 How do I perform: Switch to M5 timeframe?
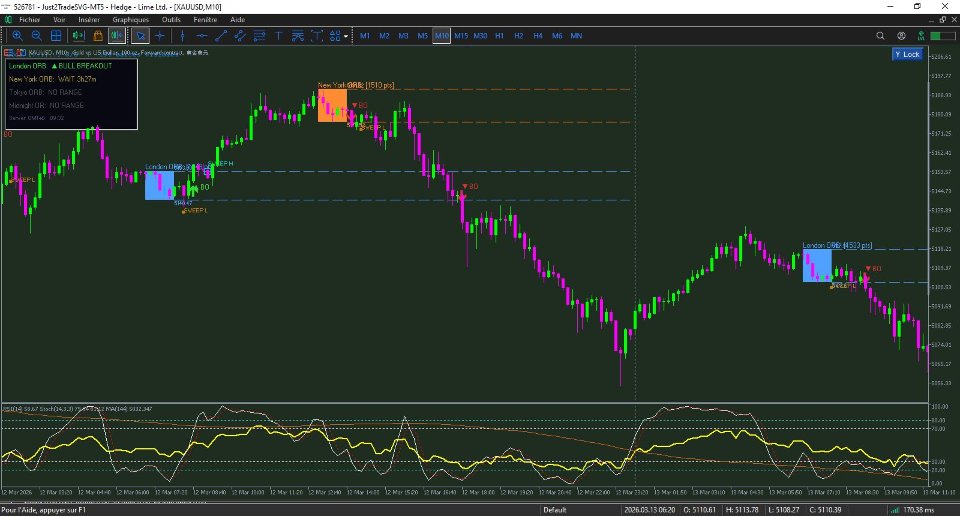coord(422,36)
